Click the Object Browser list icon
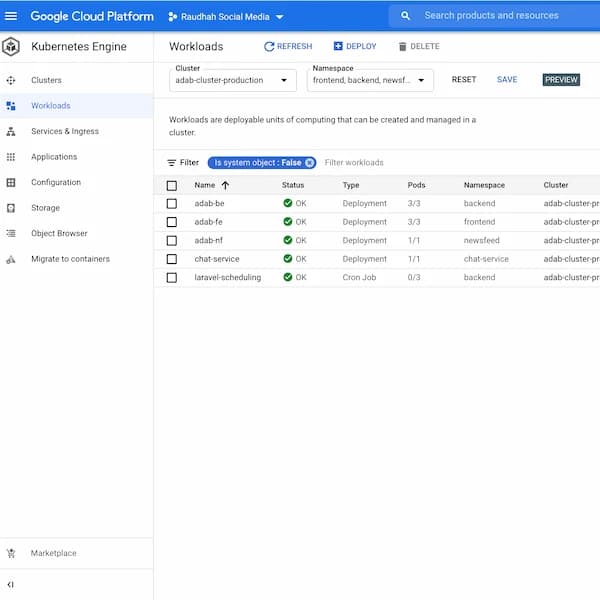 pos(11,233)
